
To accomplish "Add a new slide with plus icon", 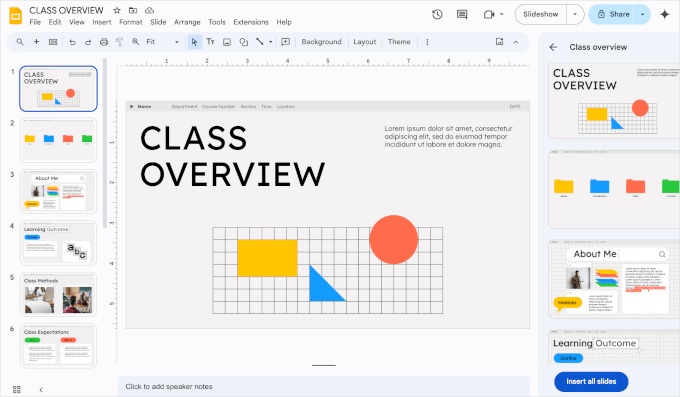I will click(36, 42).
